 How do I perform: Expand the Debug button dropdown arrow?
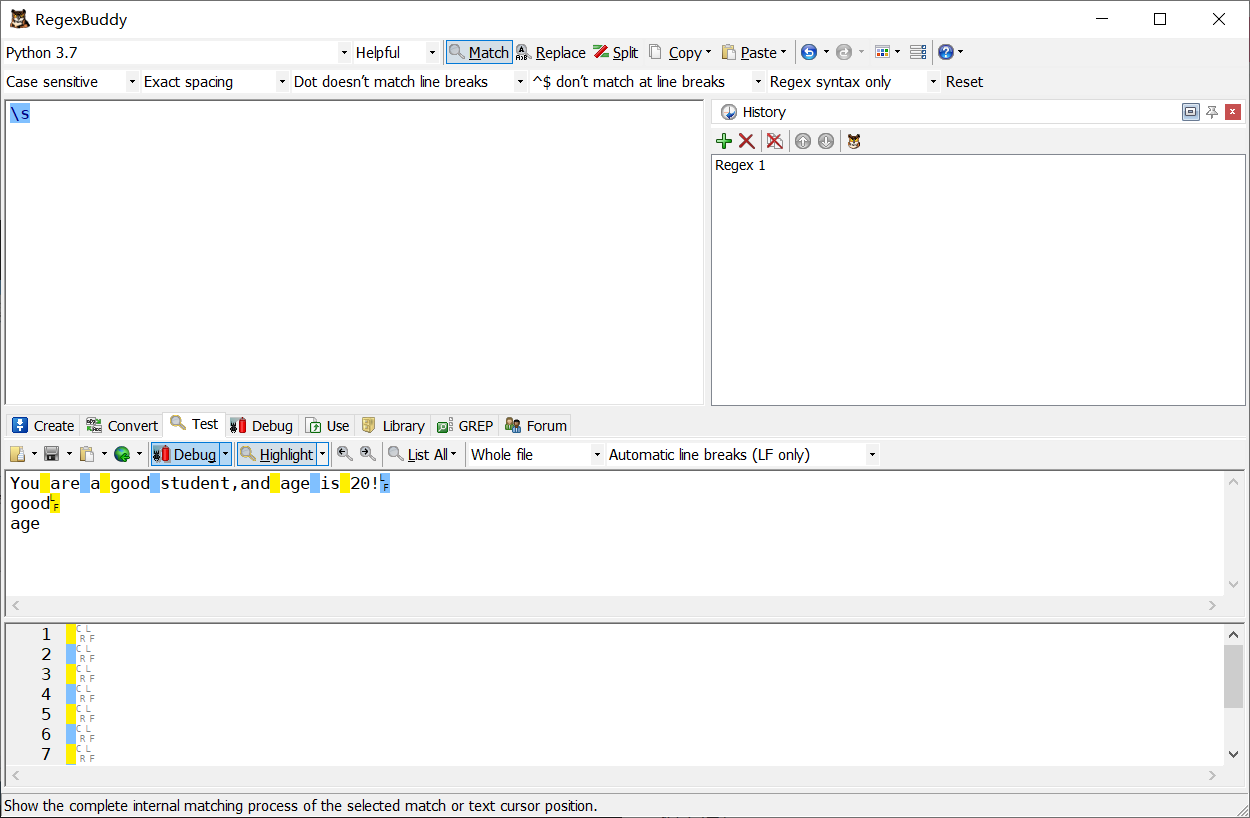225,454
